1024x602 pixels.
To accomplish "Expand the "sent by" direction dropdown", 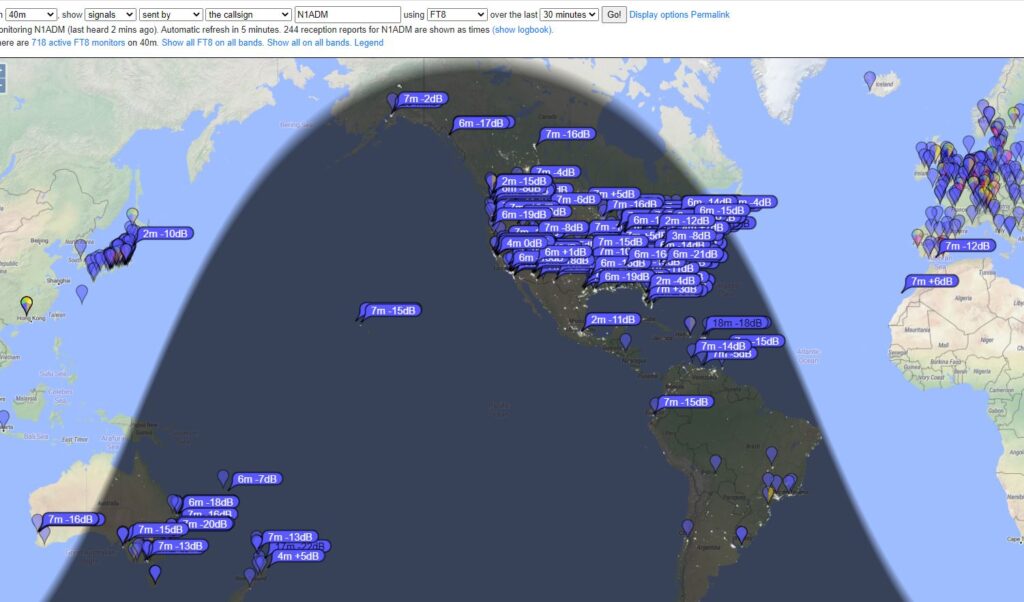I will click(x=170, y=15).
